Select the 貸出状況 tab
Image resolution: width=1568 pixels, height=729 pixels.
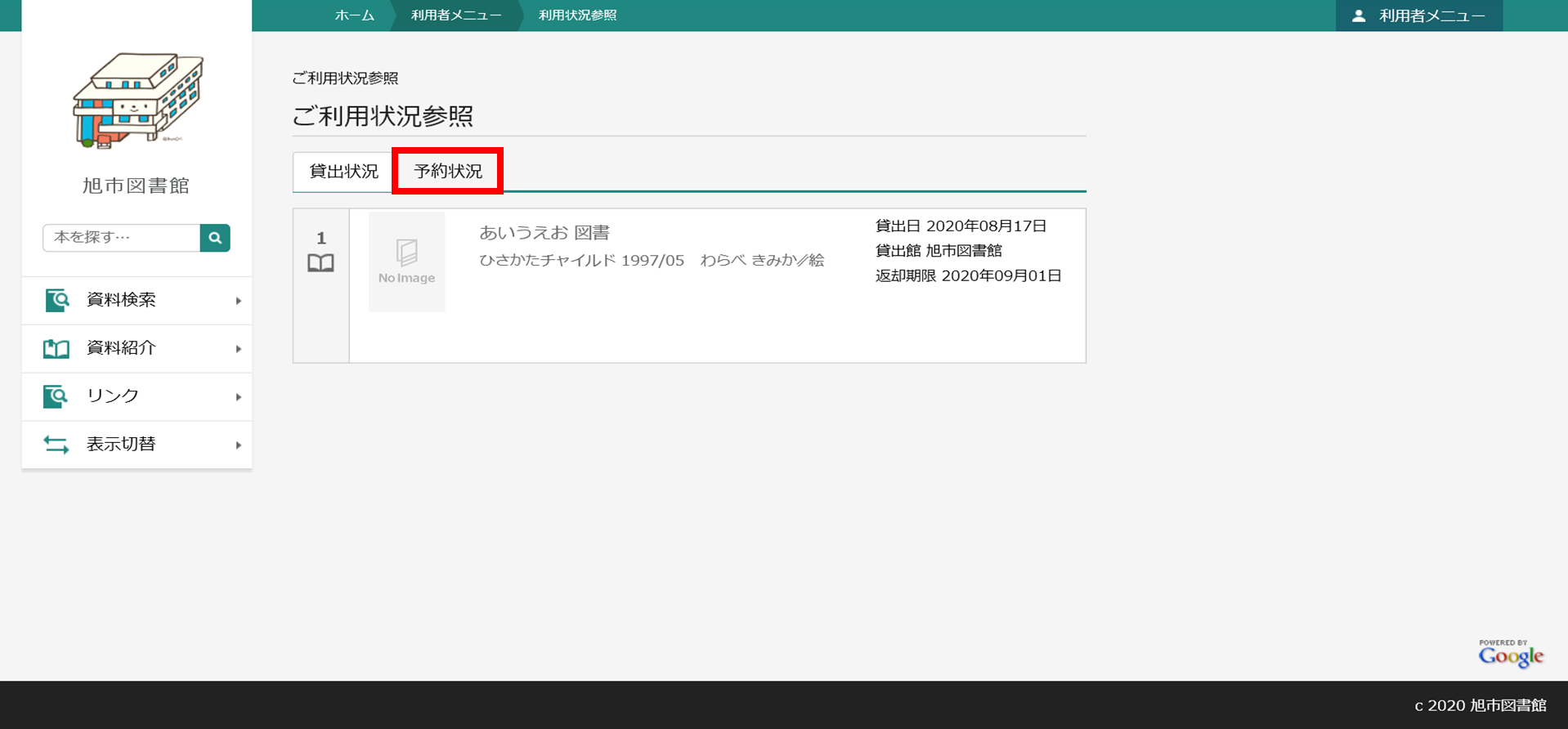click(343, 172)
